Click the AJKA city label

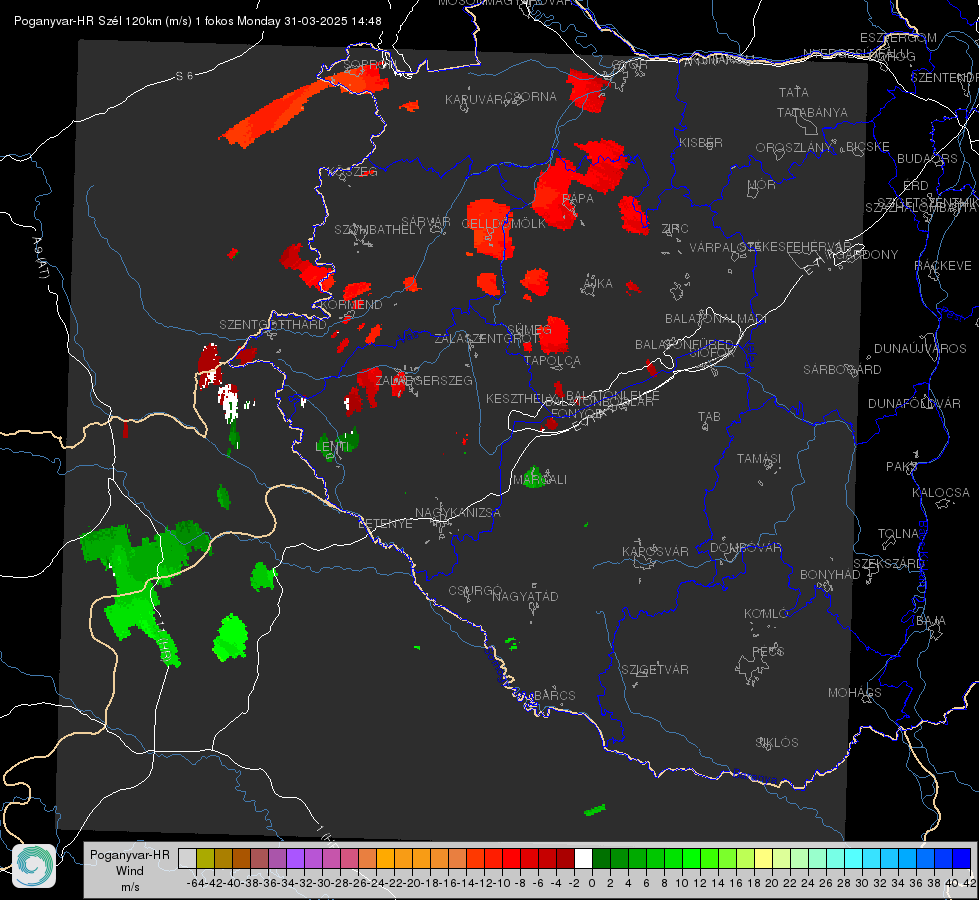(597, 284)
